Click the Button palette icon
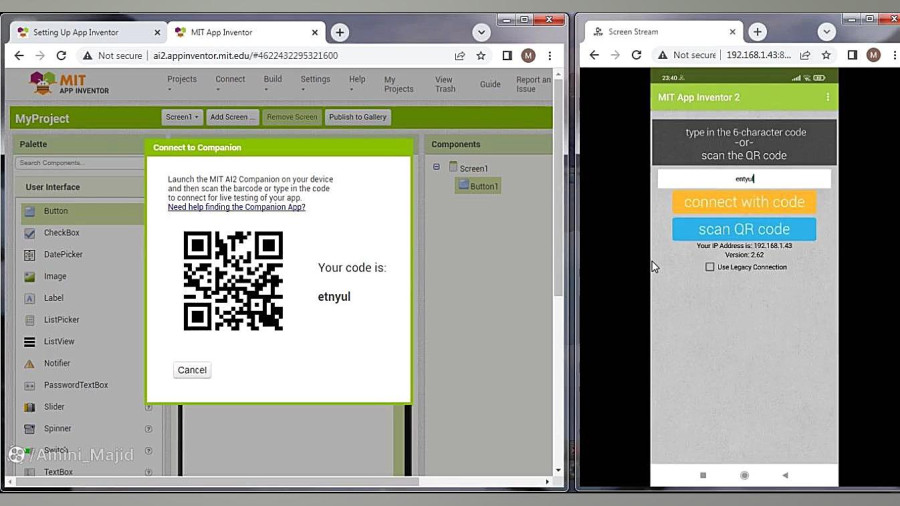 pyautogui.click(x=29, y=212)
